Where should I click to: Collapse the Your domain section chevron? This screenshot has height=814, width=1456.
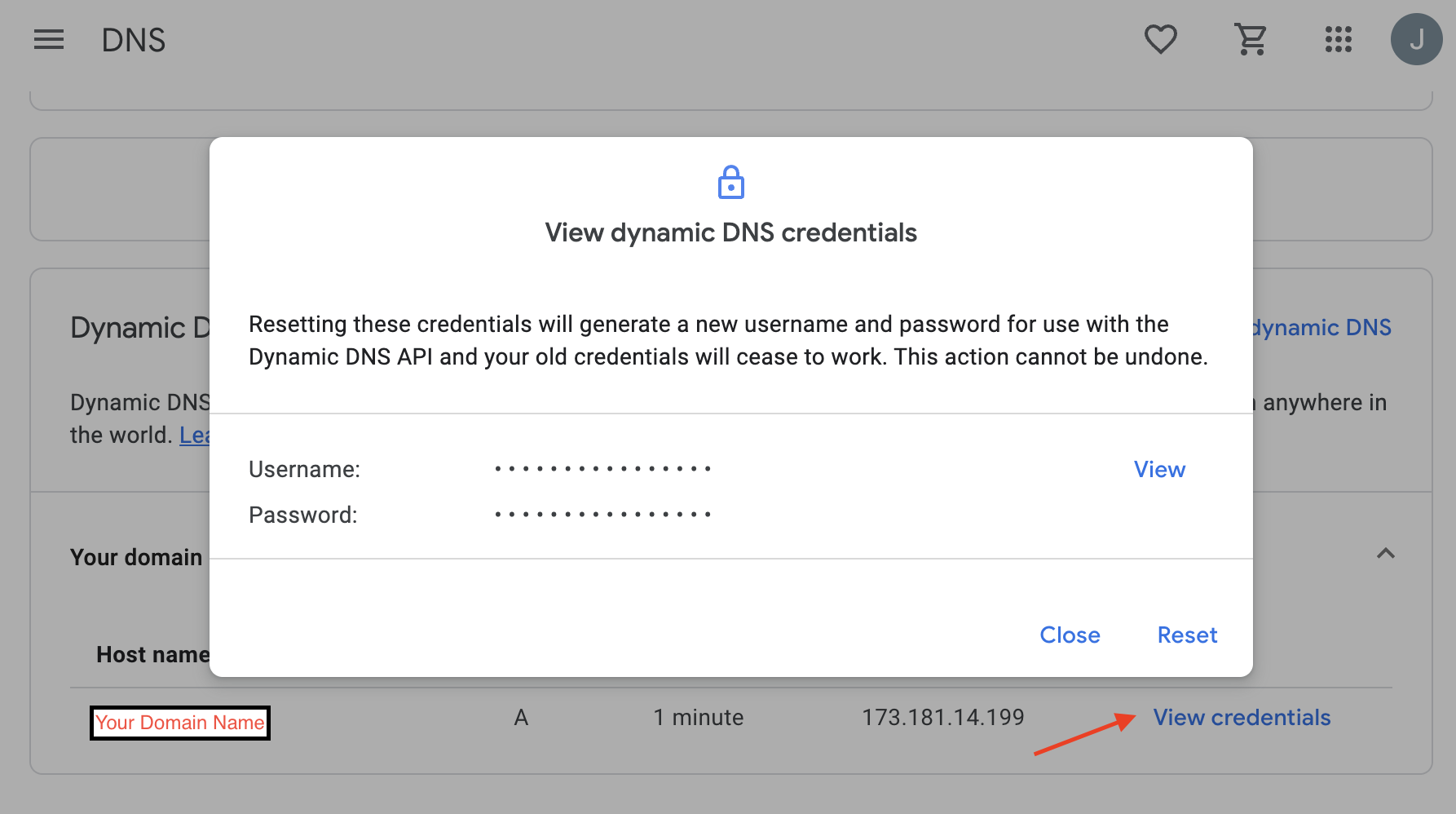point(1384,555)
